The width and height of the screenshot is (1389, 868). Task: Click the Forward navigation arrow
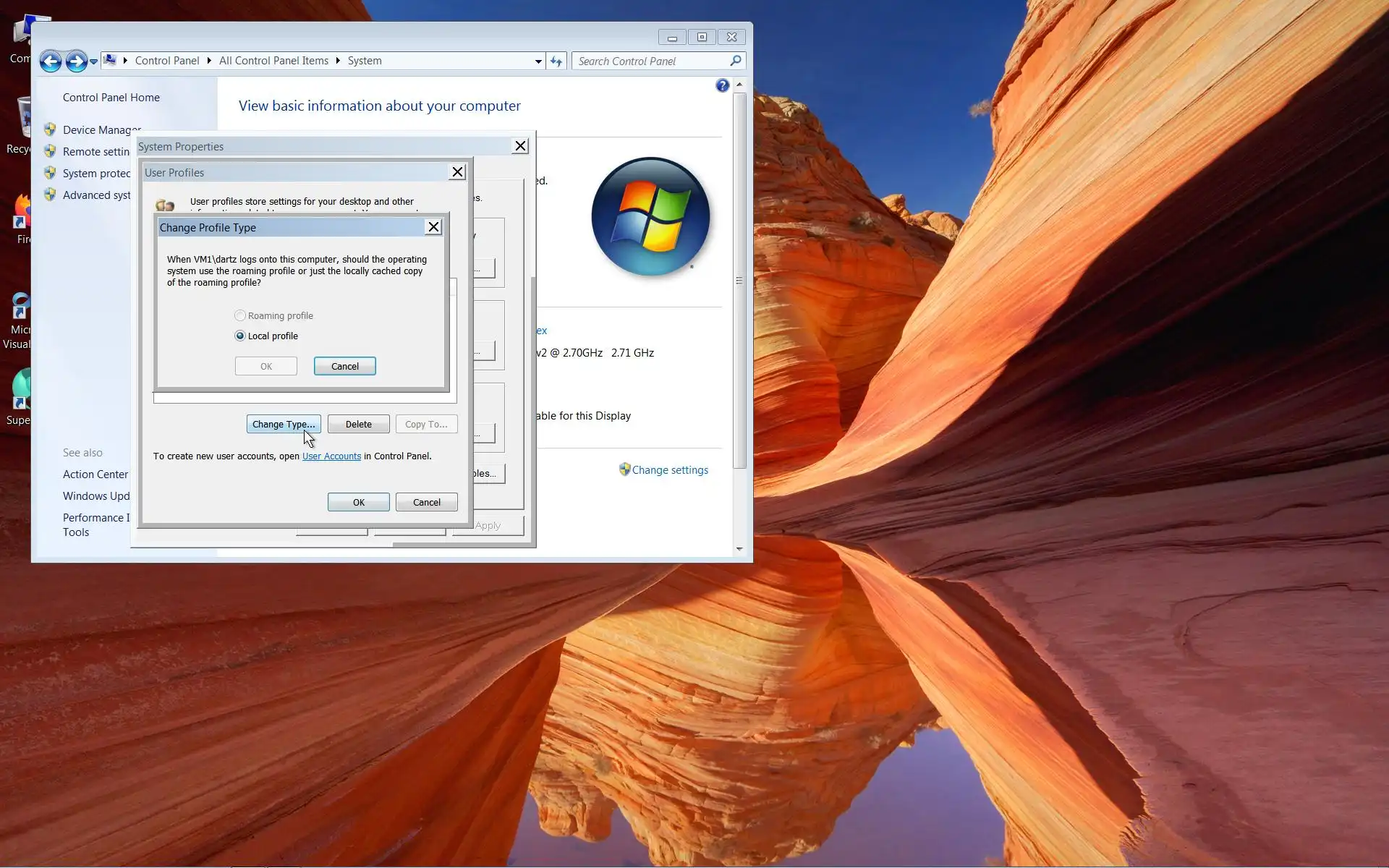click(x=76, y=61)
